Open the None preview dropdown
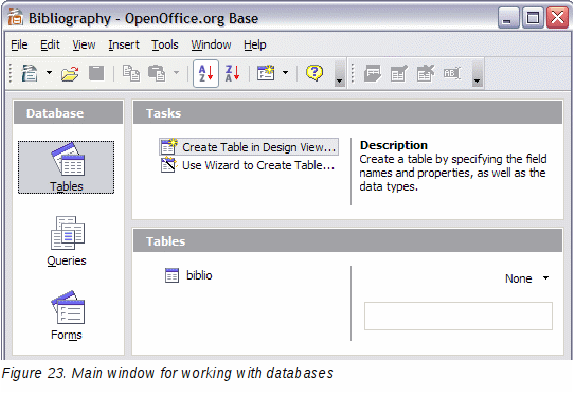The height and width of the screenshot is (393, 573). [x=527, y=279]
